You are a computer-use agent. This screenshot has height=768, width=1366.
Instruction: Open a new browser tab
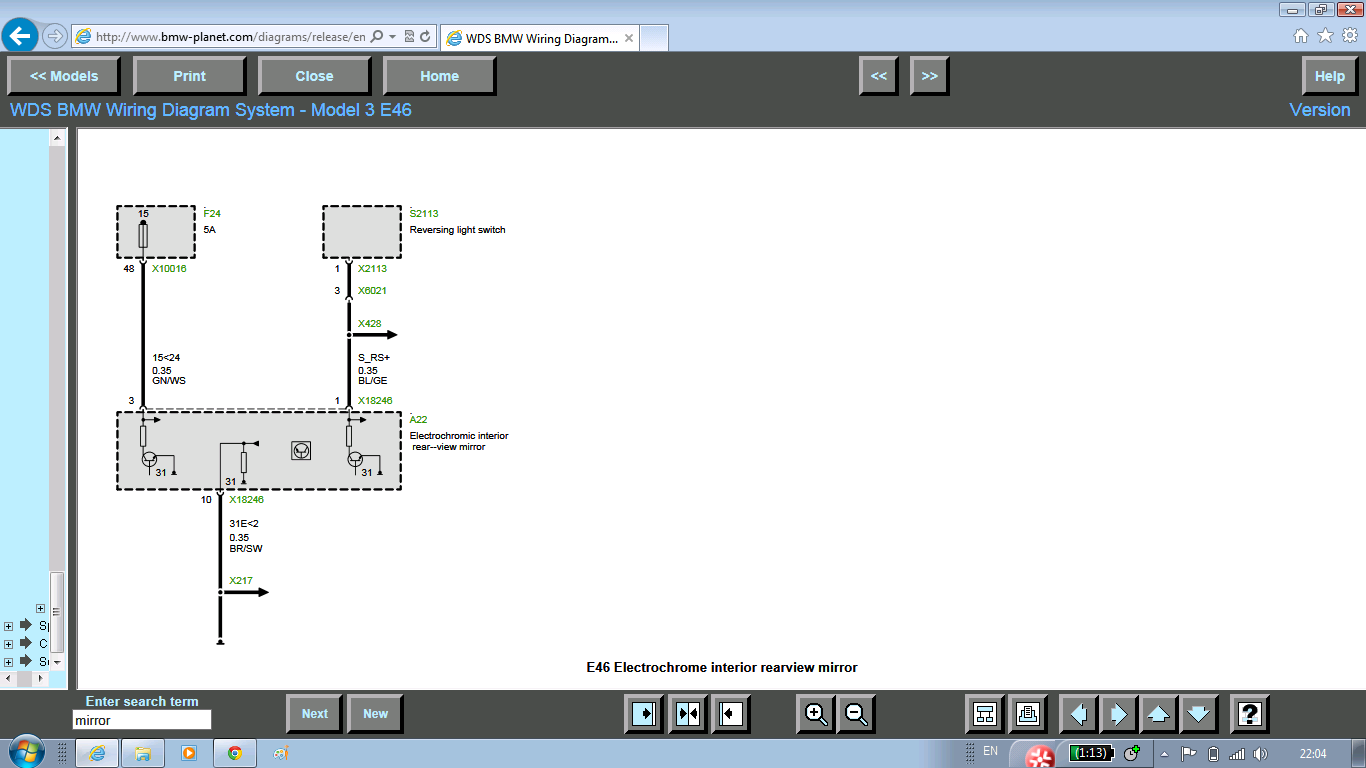click(654, 38)
